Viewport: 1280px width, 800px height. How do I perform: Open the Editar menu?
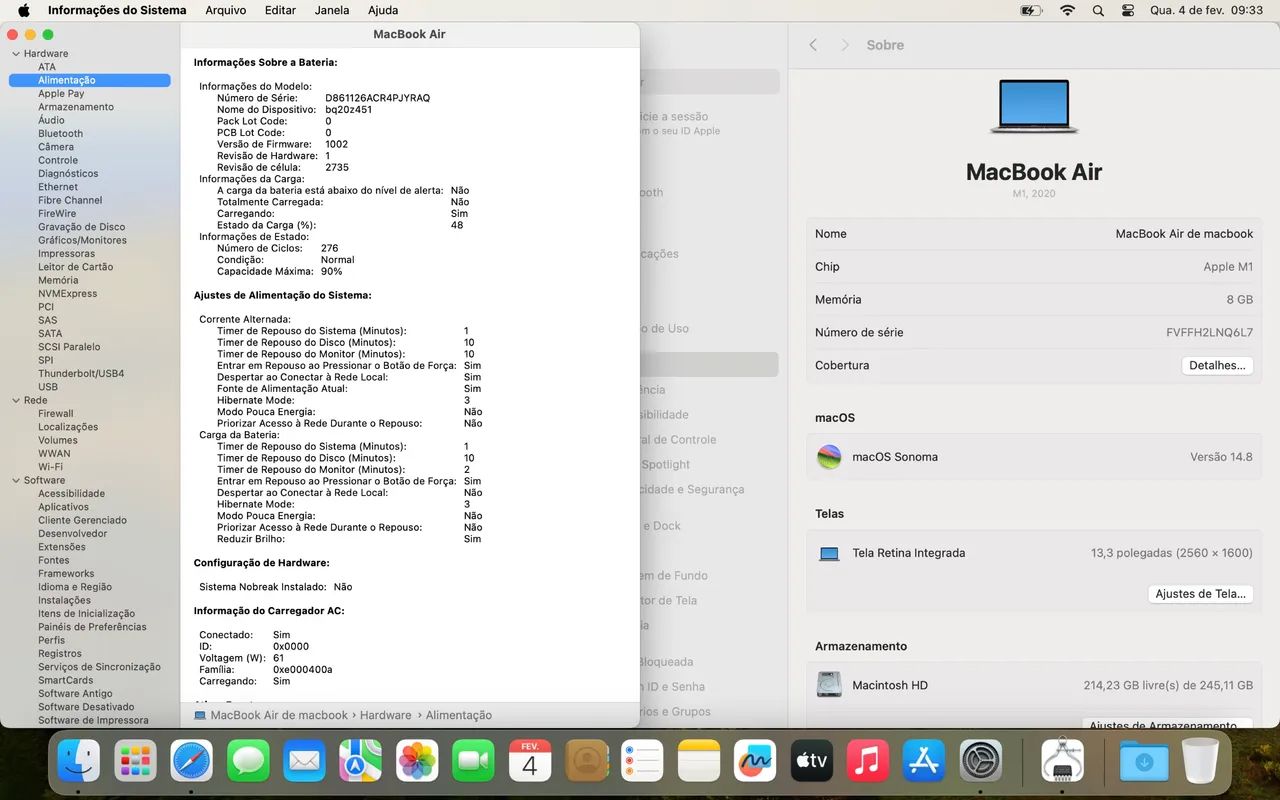click(280, 10)
